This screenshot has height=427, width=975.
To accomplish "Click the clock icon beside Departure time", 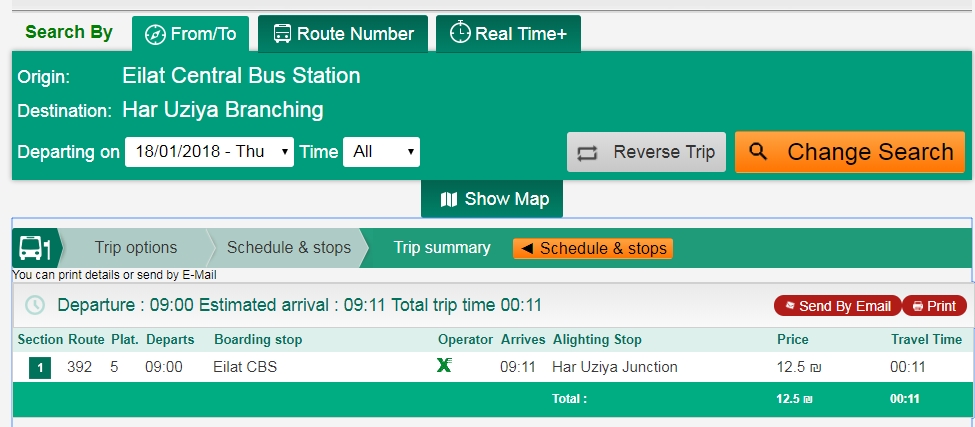I will click(x=35, y=305).
